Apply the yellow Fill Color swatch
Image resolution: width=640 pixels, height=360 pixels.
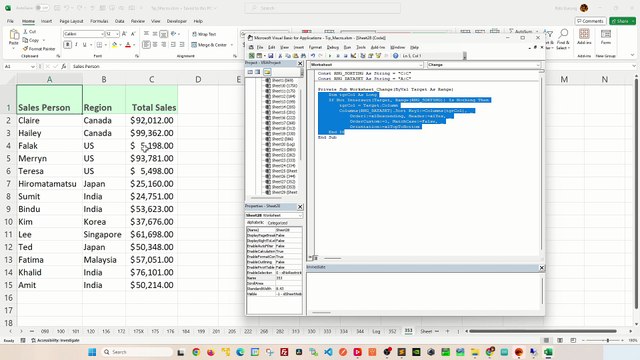click(115, 44)
